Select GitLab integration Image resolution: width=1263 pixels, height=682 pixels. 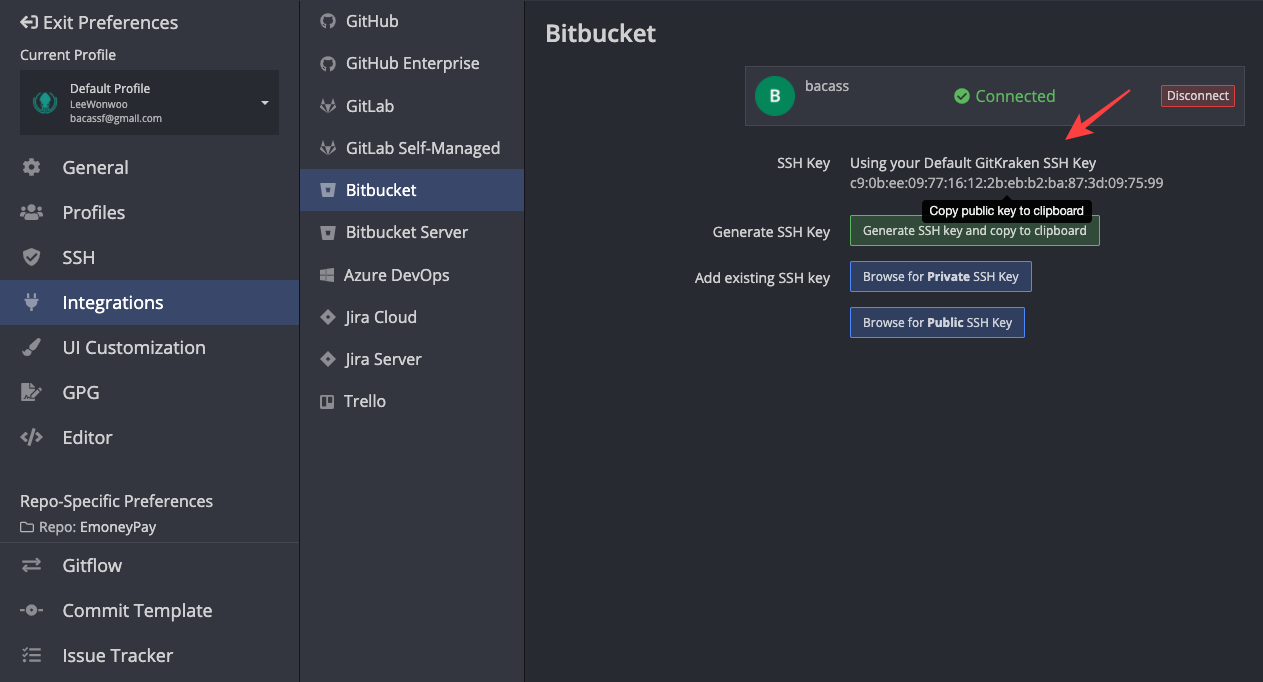412,105
